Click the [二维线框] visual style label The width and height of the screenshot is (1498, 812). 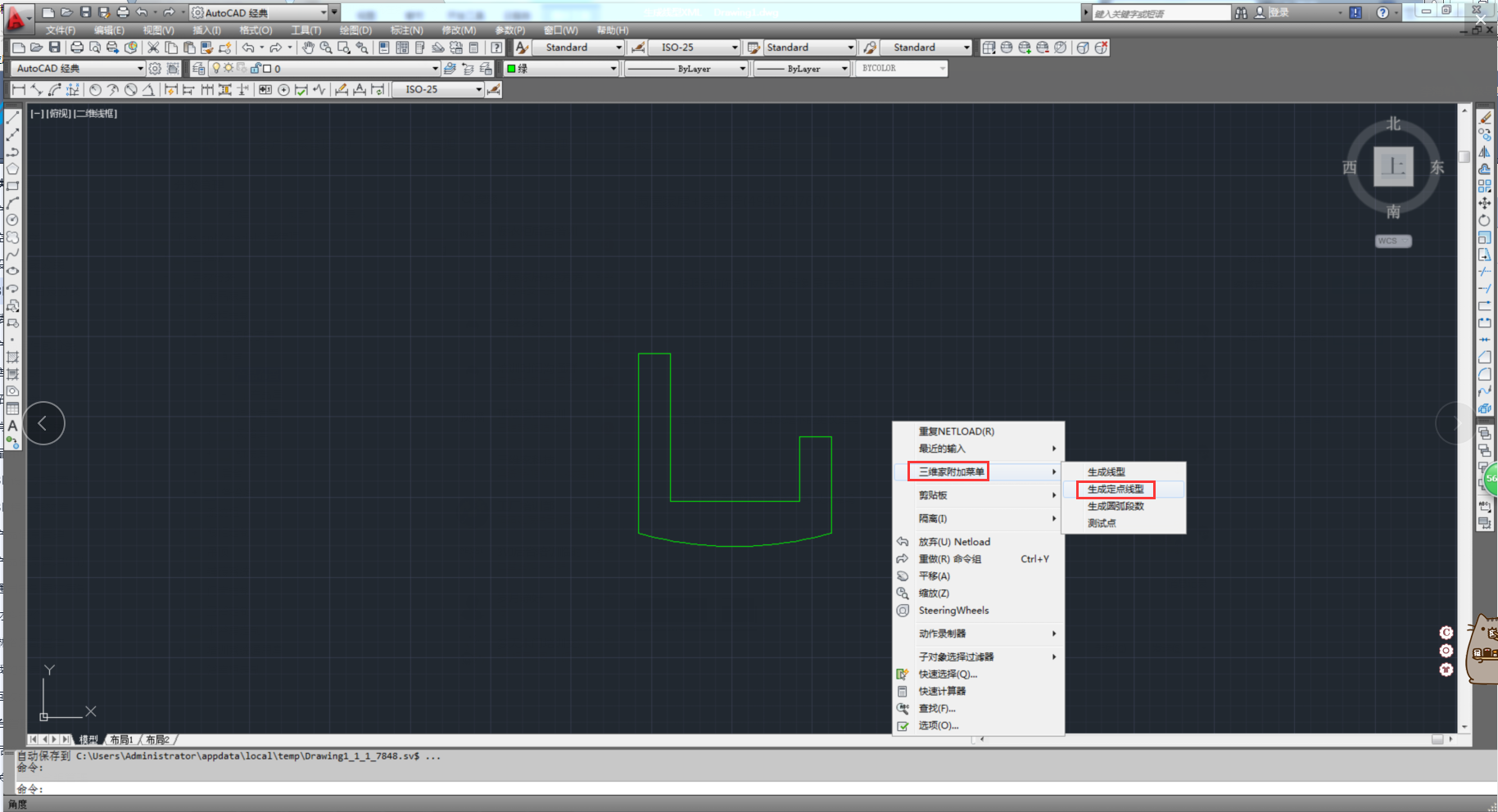(x=96, y=114)
